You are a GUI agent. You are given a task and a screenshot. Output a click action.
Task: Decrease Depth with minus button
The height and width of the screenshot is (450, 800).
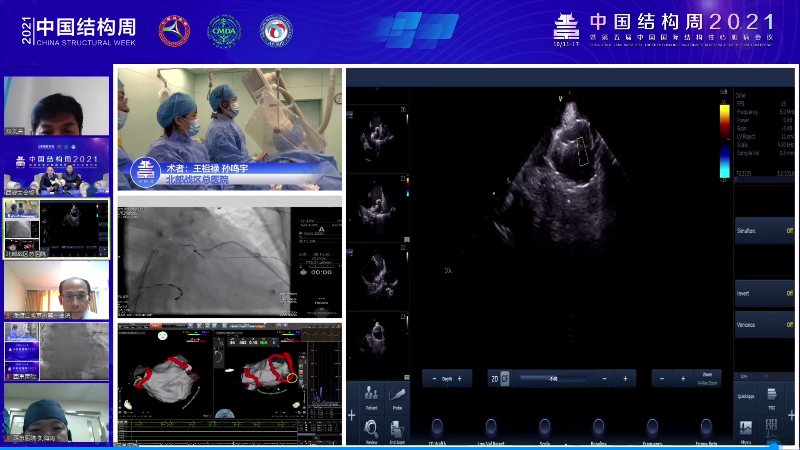(x=434, y=379)
